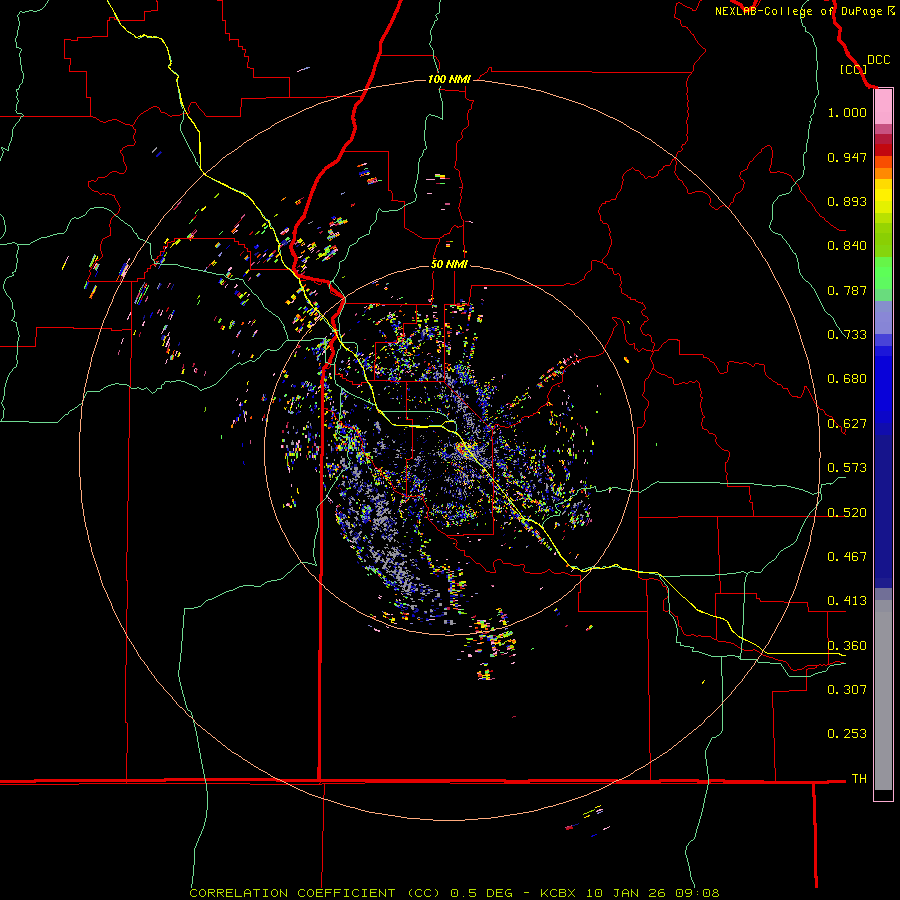Click the 0.840 value on the legend
Image resolution: width=900 pixels, height=900 pixels.
(x=847, y=246)
